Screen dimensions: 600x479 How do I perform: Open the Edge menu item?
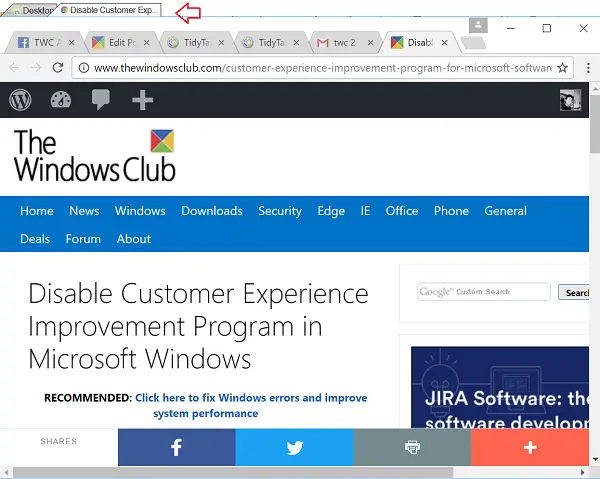point(331,211)
